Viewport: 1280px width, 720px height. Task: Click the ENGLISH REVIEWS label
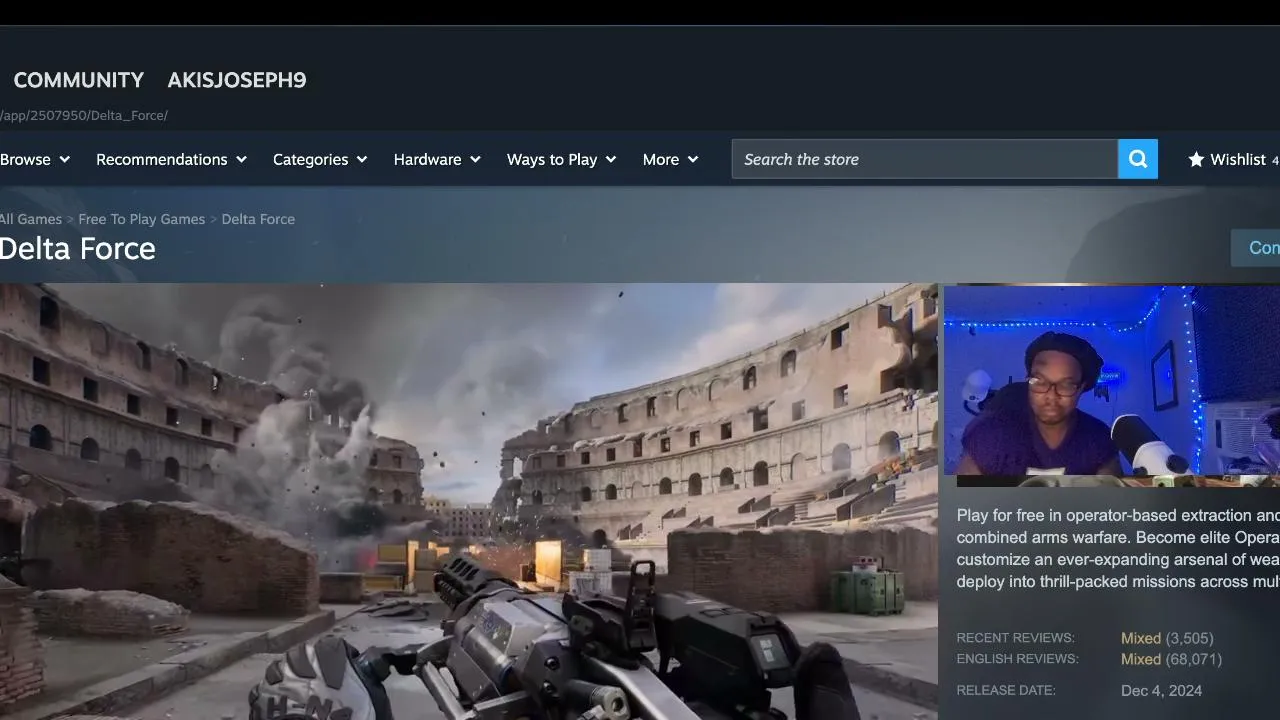pos(1017,659)
